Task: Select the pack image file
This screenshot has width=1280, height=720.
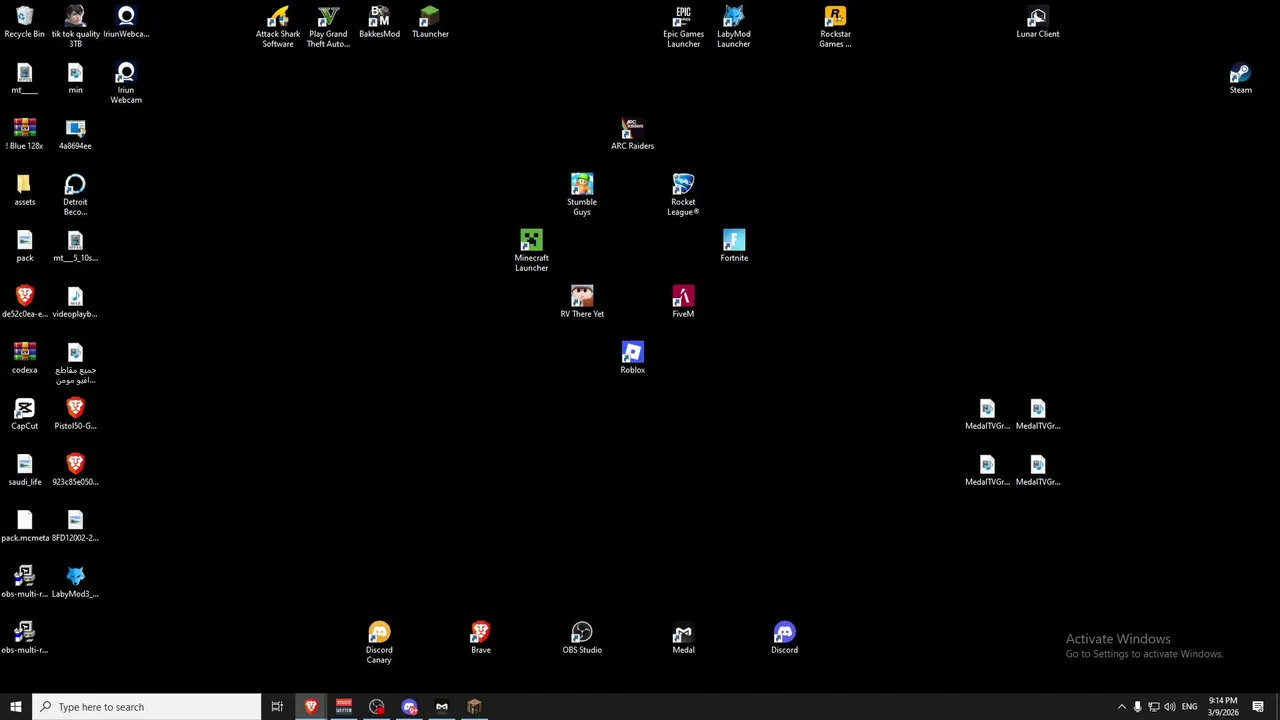Action: pos(25,246)
